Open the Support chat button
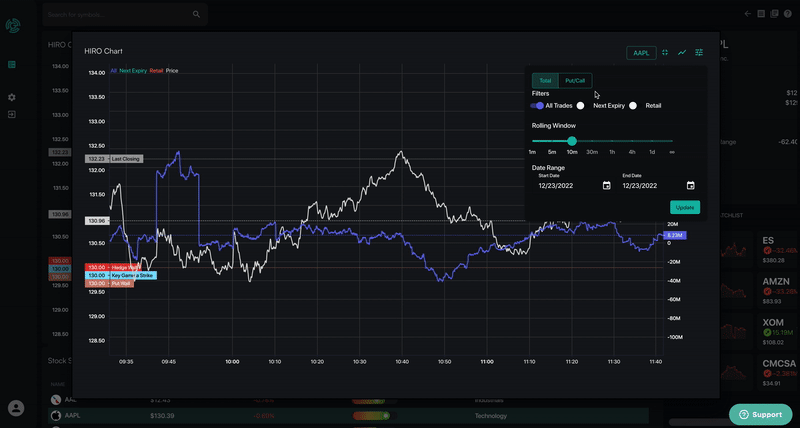The height and width of the screenshot is (428, 800). (x=760, y=414)
